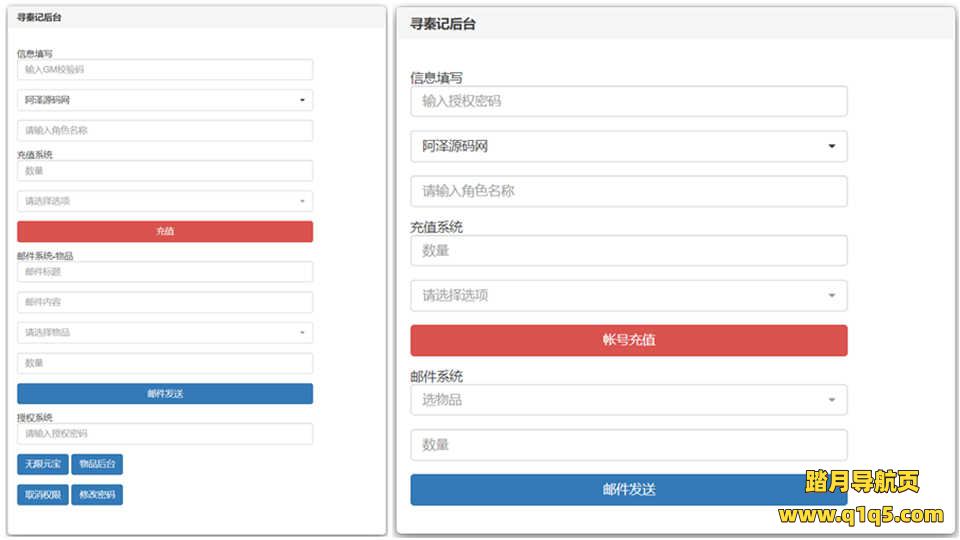Click the 无限元宝 button

[x=43, y=464]
